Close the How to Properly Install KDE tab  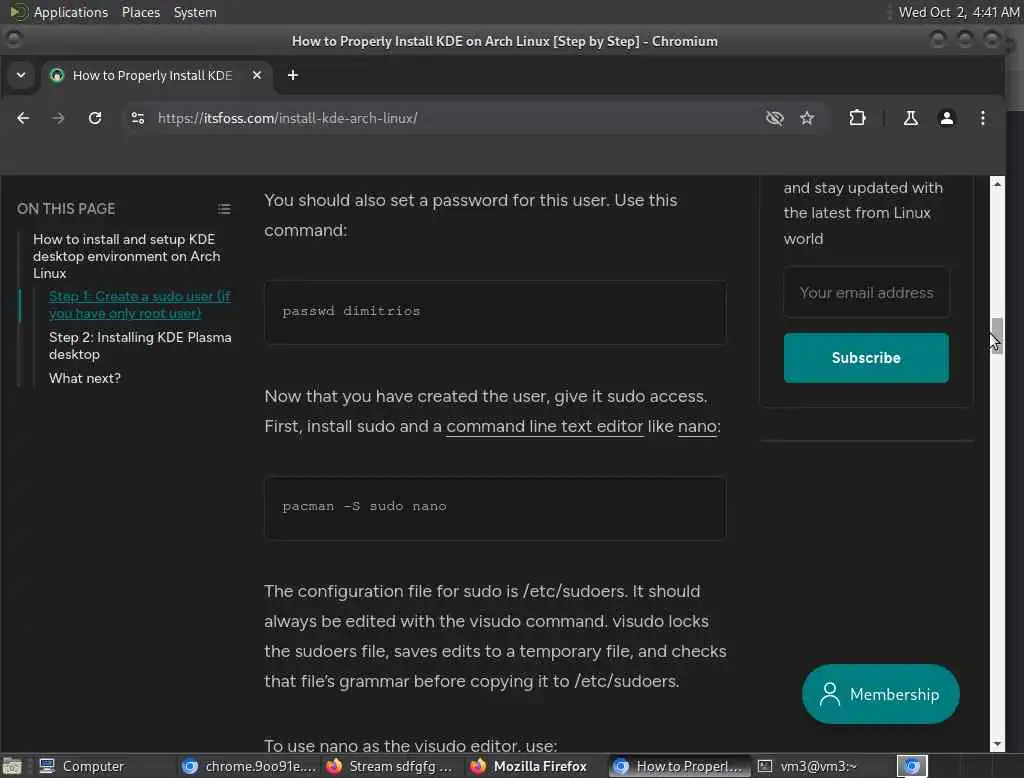(x=257, y=75)
